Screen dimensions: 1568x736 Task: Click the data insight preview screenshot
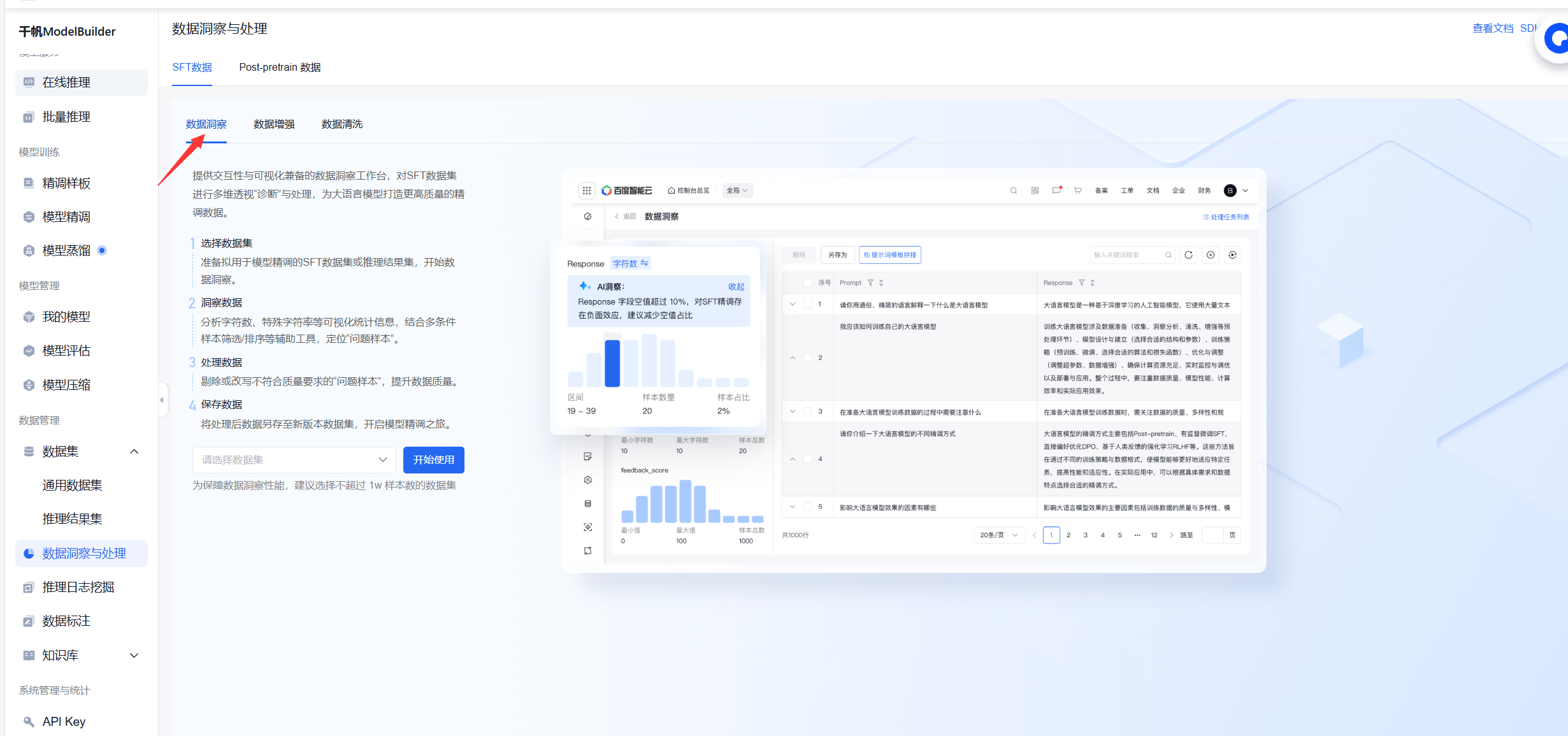pos(913,370)
